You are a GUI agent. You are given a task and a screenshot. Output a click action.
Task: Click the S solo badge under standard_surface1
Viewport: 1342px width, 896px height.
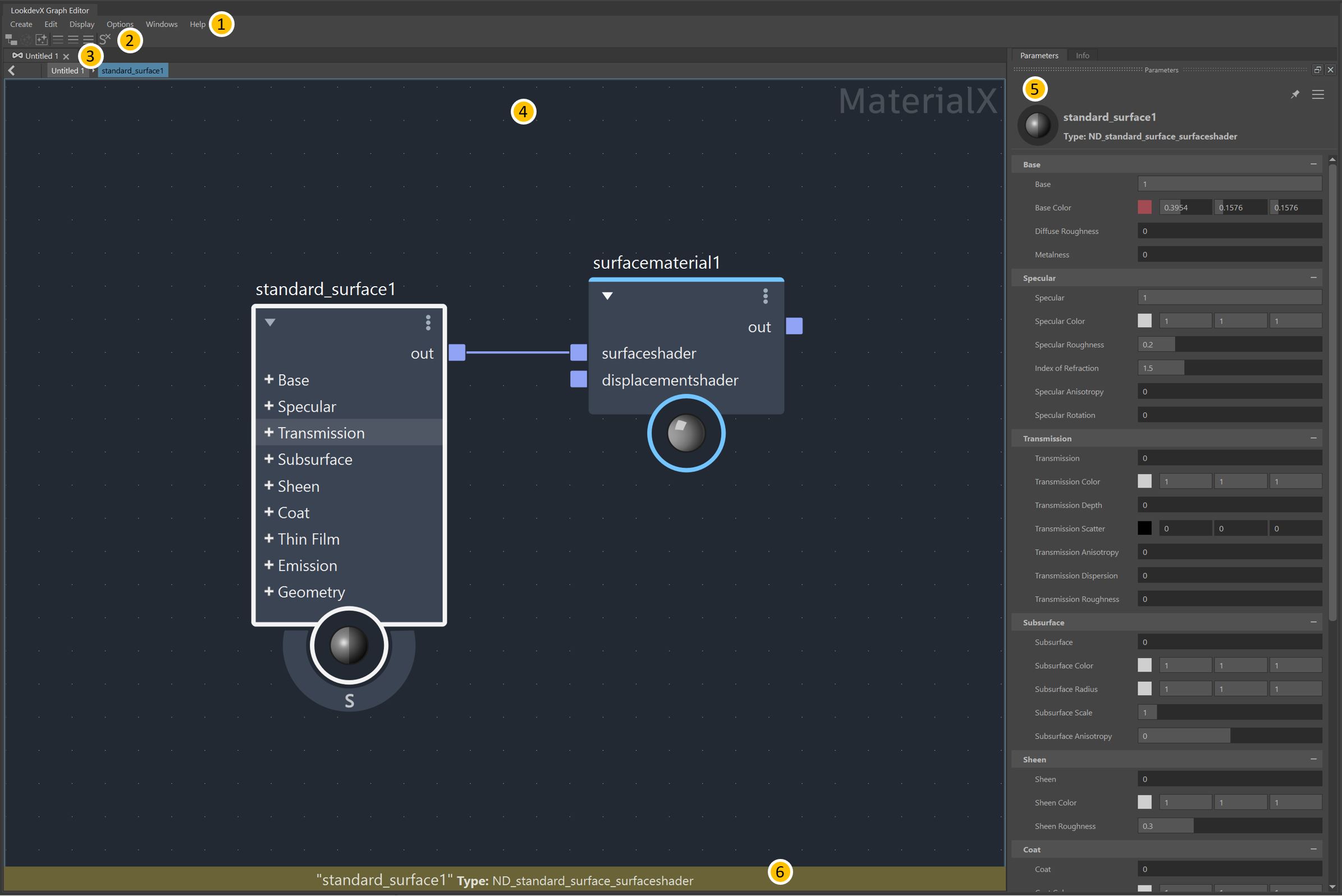(349, 701)
